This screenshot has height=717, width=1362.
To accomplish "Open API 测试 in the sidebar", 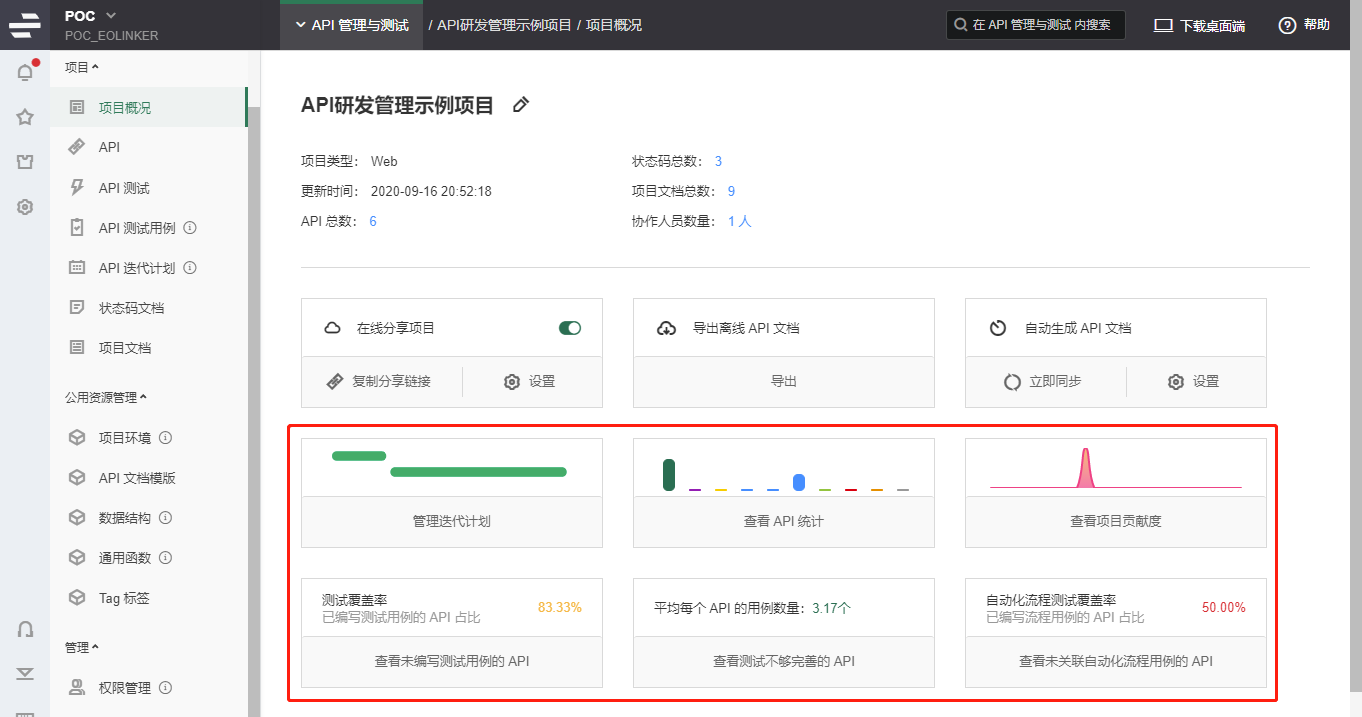I will click(124, 188).
